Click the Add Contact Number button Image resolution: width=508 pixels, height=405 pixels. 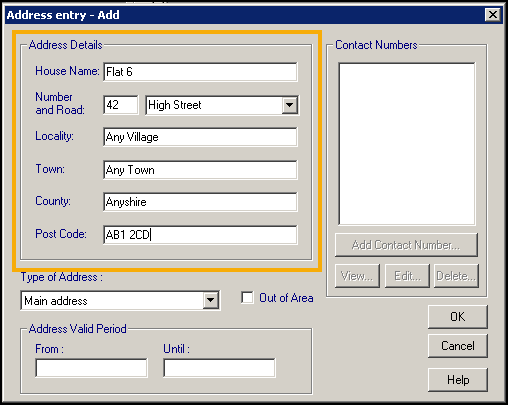pos(406,245)
